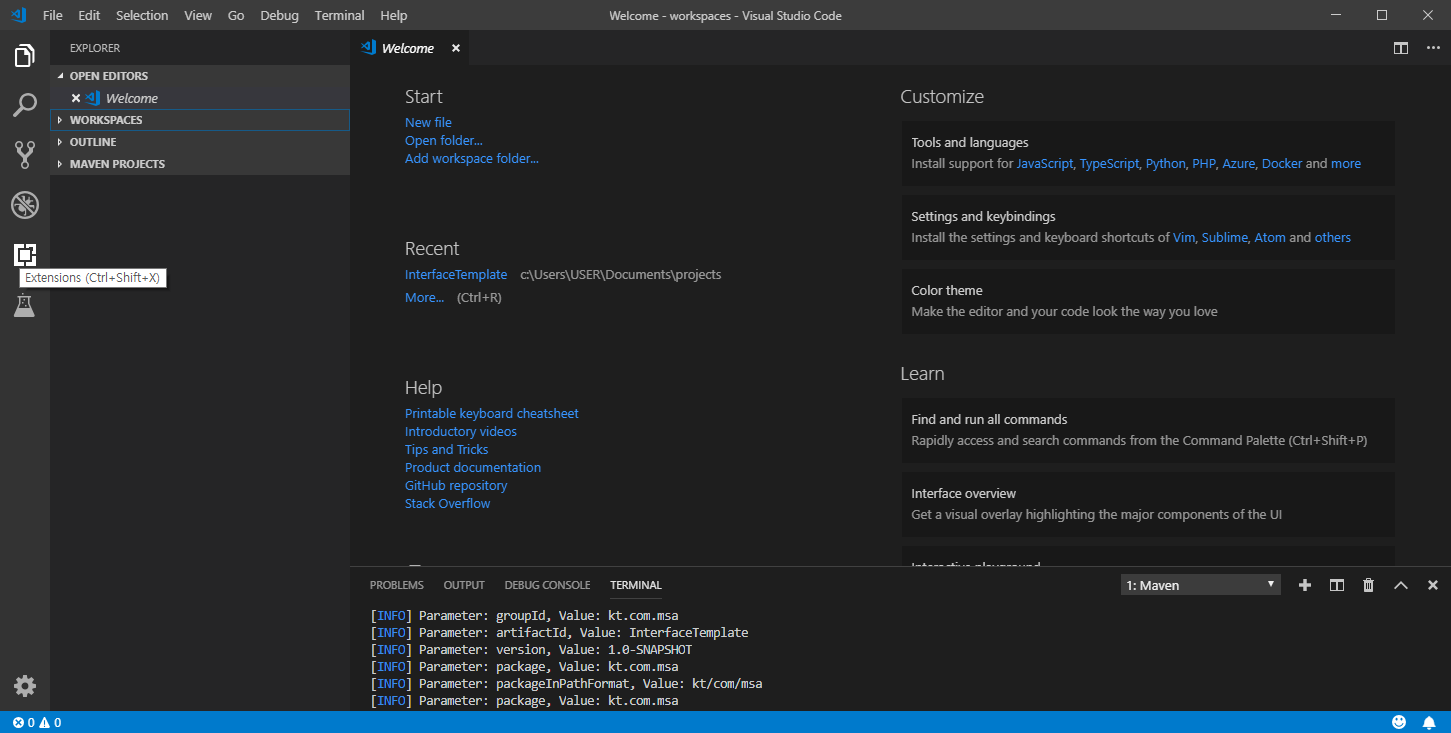Switch to the Output panel tab

[x=464, y=585]
